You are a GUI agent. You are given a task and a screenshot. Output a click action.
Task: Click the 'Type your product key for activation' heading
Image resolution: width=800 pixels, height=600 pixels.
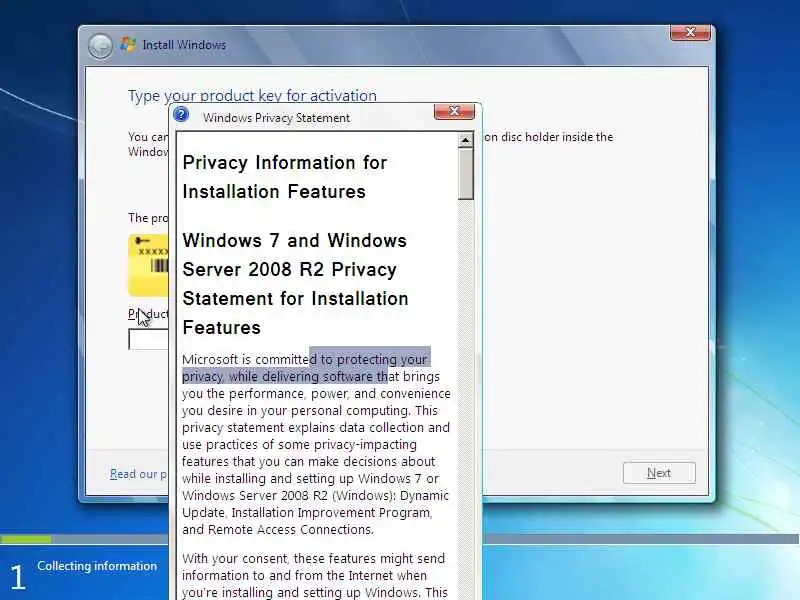[252, 95]
